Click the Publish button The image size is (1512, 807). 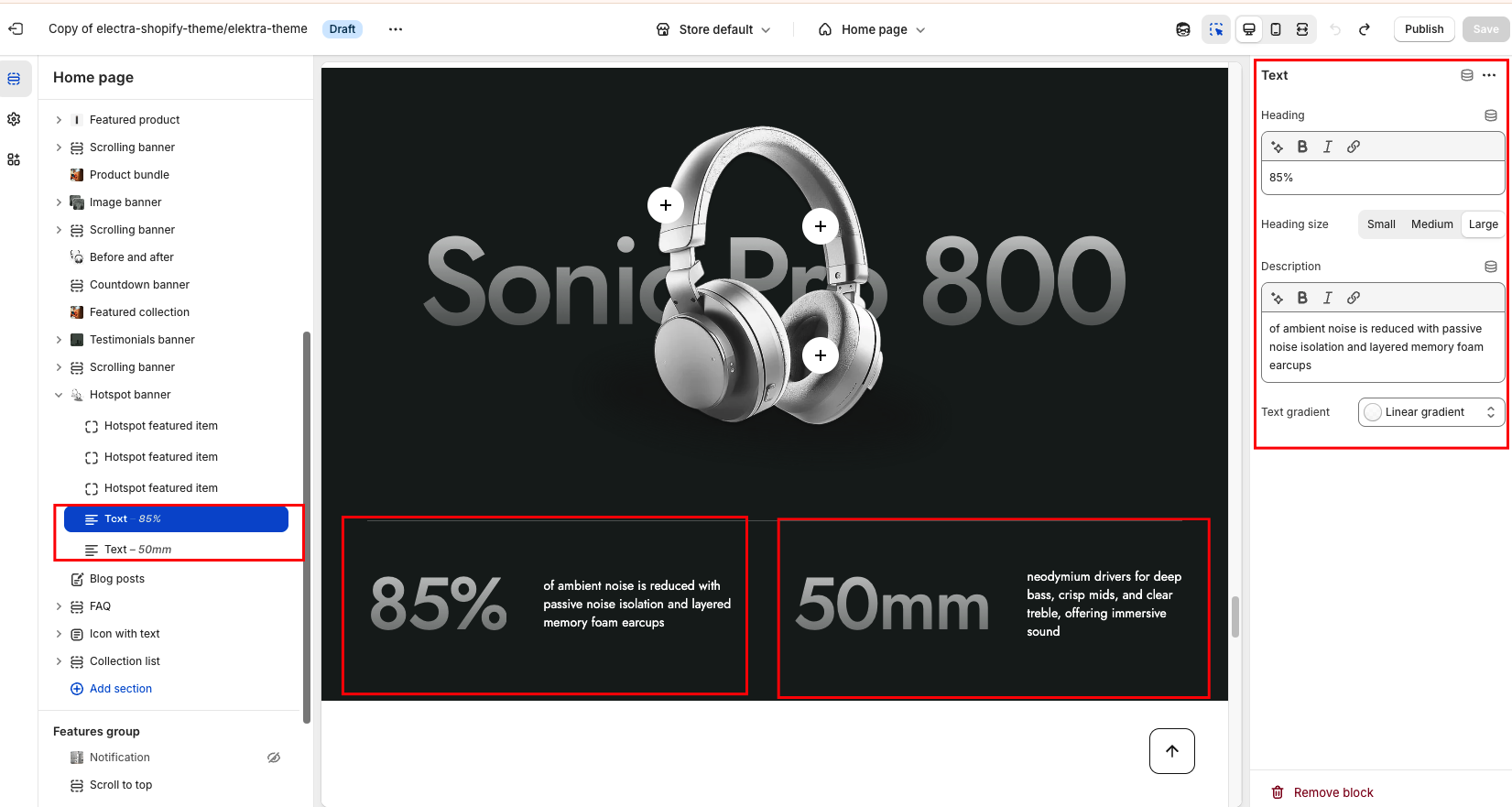[1424, 29]
